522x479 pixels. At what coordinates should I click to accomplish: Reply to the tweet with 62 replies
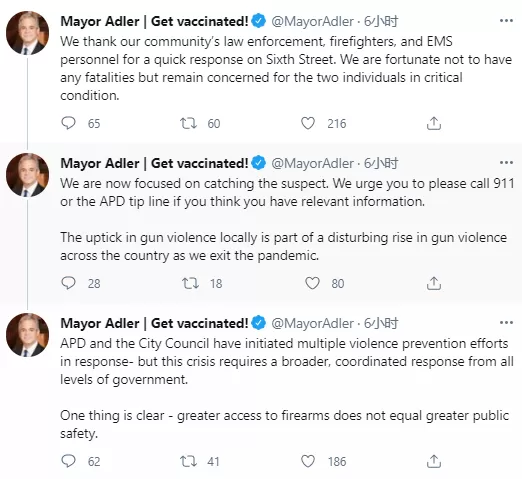pos(69,461)
